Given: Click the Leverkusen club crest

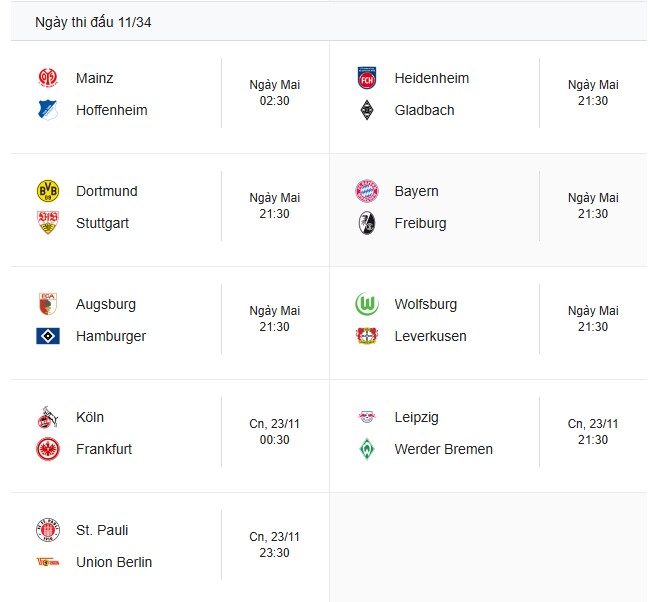Looking at the screenshot, I should (366, 336).
